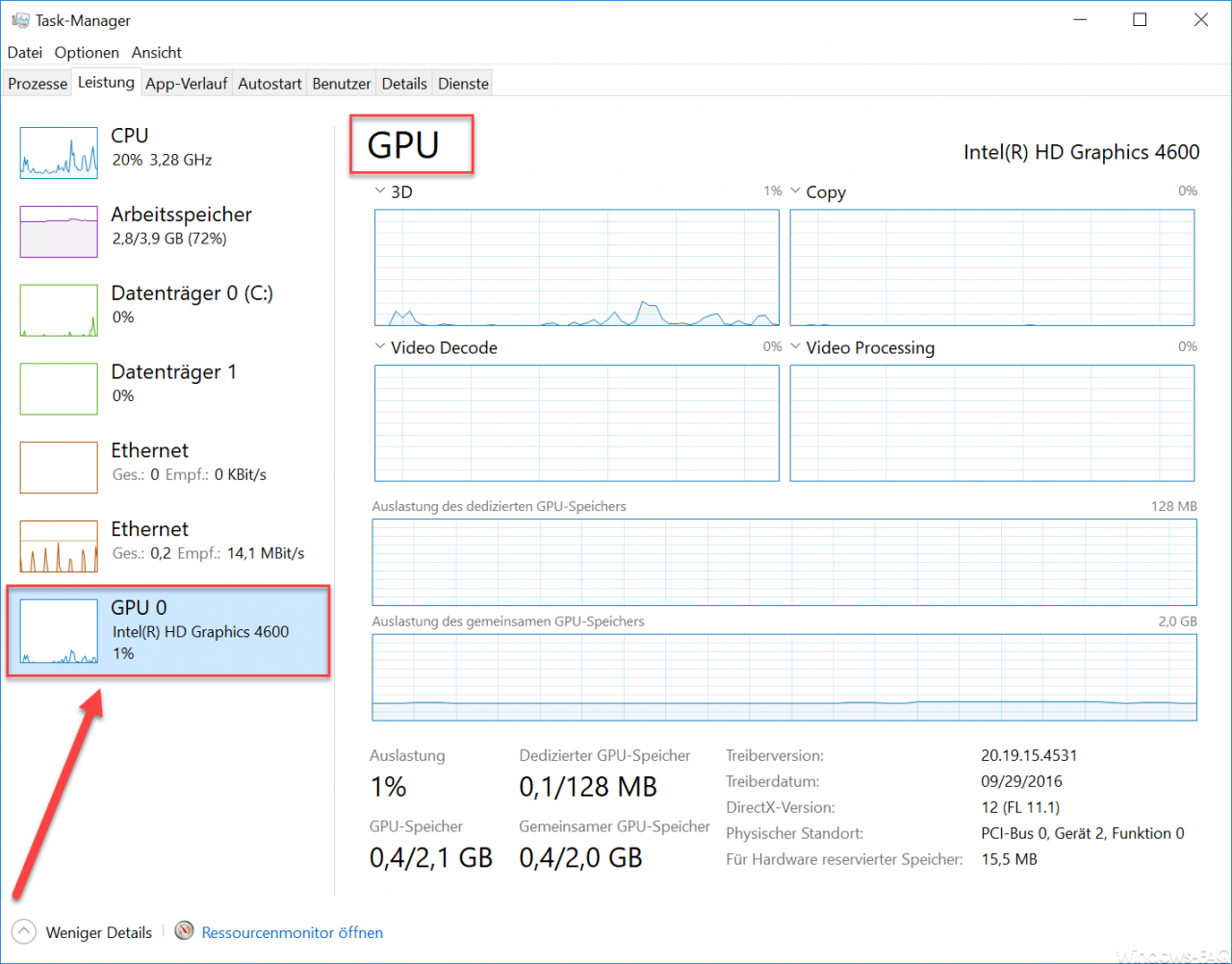Click the dedicated memory value 0,1/128 MB

pos(588,787)
